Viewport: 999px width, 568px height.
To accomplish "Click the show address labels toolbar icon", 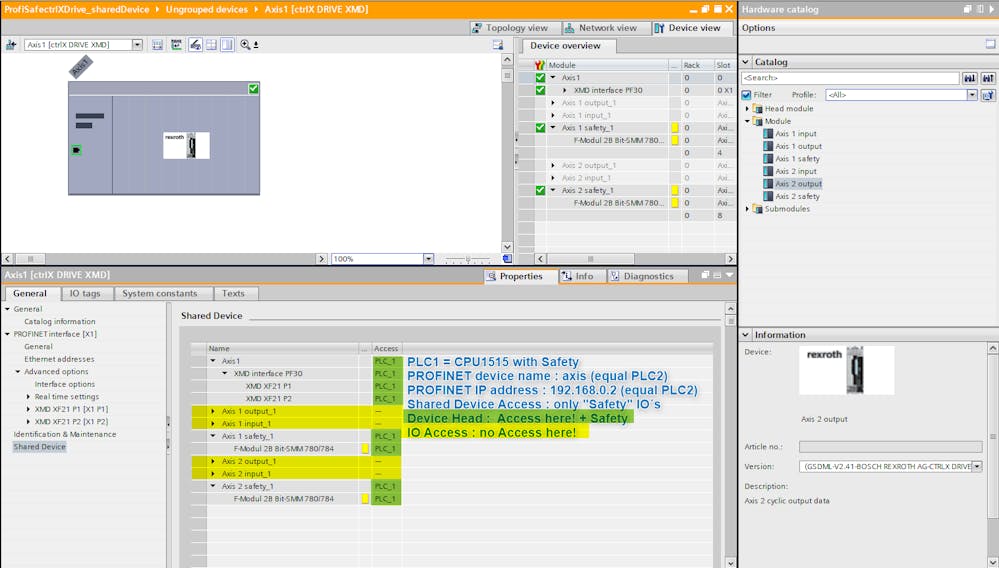I will coord(176,45).
